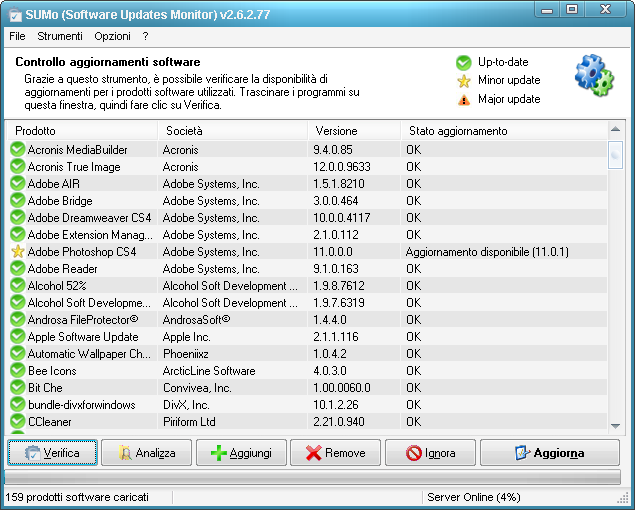Click the scroll up arrow of the list
This screenshot has width=635, height=510.
[x=616, y=131]
